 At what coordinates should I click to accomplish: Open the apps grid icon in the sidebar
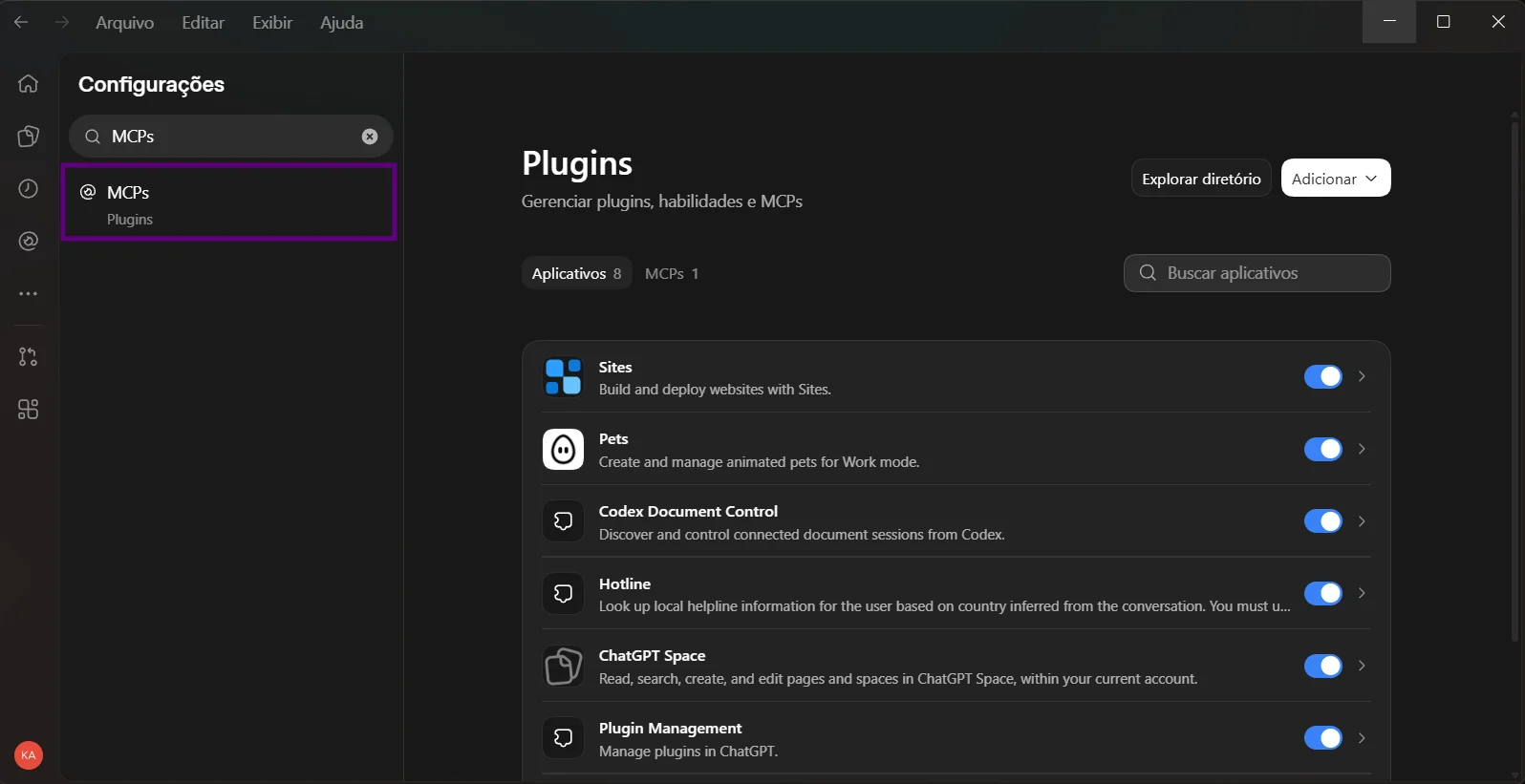pos(28,409)
